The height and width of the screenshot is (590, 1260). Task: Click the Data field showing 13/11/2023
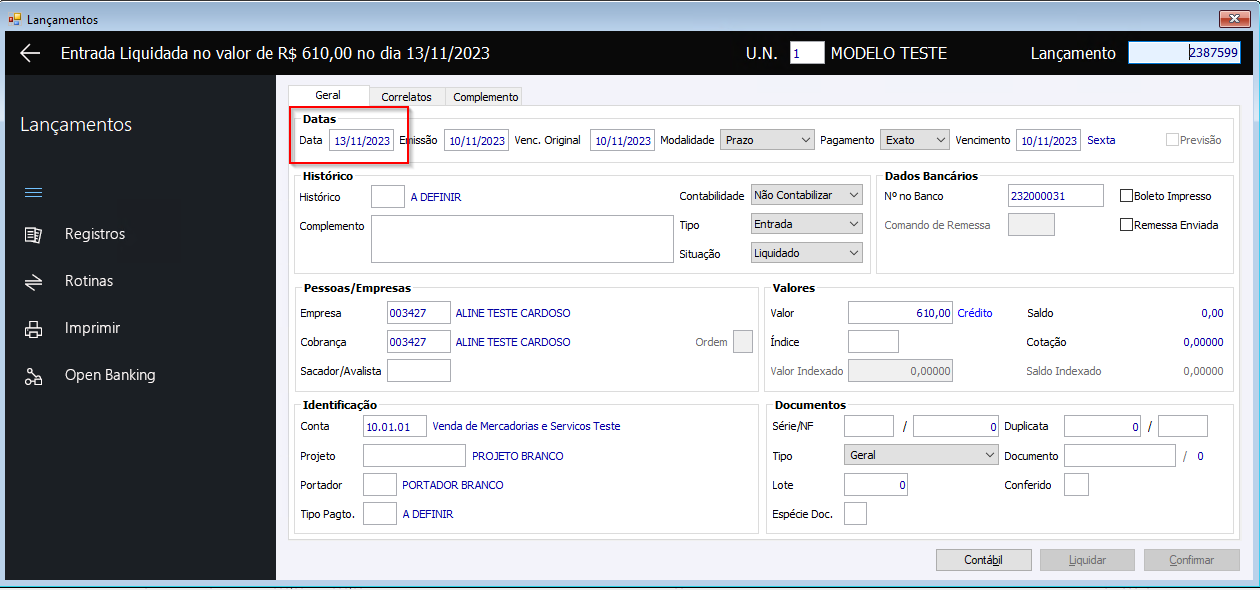pos(362,141)
